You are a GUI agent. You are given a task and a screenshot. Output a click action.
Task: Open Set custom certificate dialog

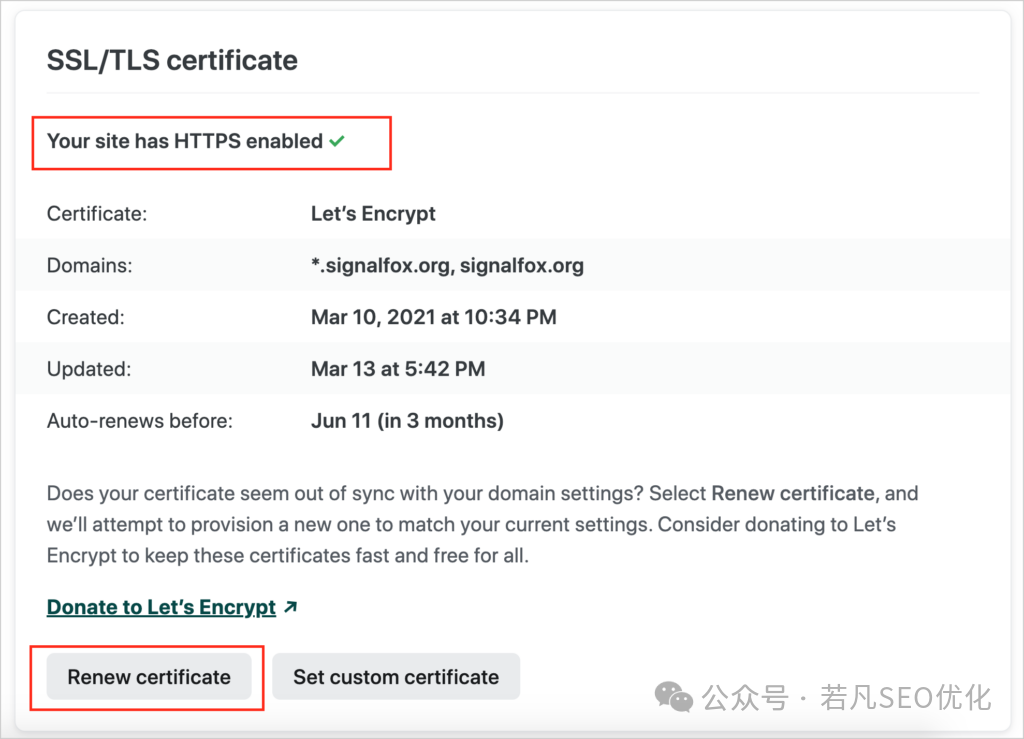coord(396,677)
